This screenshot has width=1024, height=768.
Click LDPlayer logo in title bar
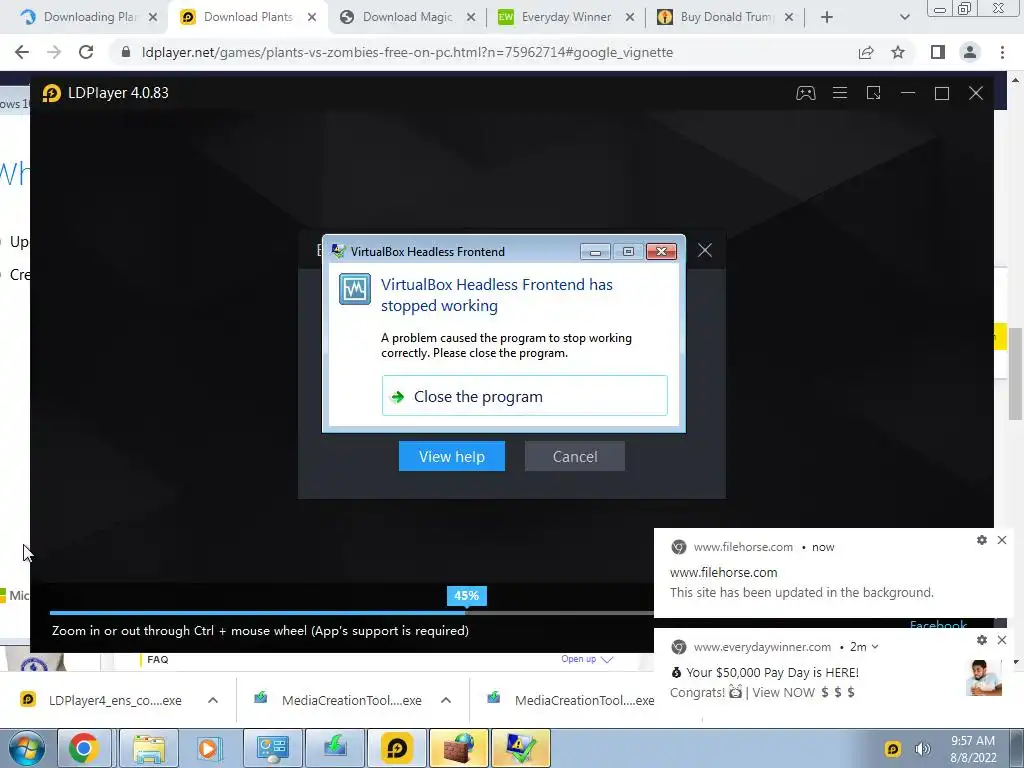[52, 93]
